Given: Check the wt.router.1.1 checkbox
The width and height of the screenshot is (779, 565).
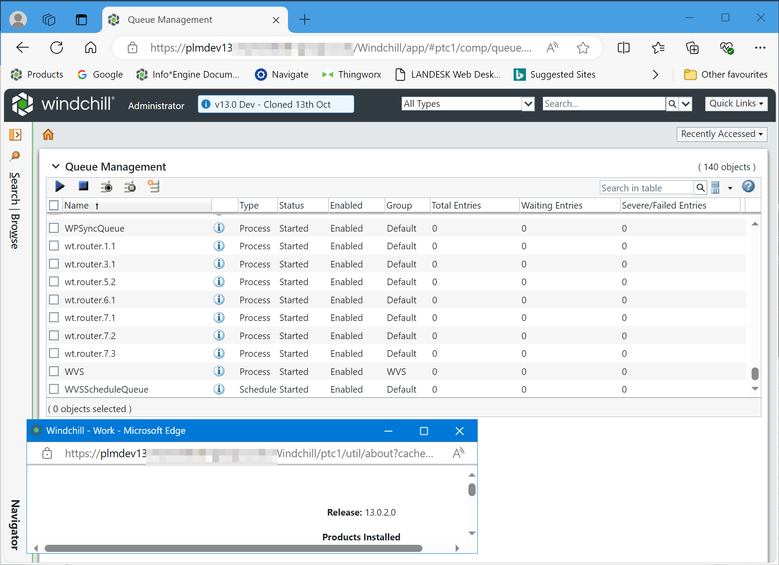Looking at the screenshot, I should (55, 246).
